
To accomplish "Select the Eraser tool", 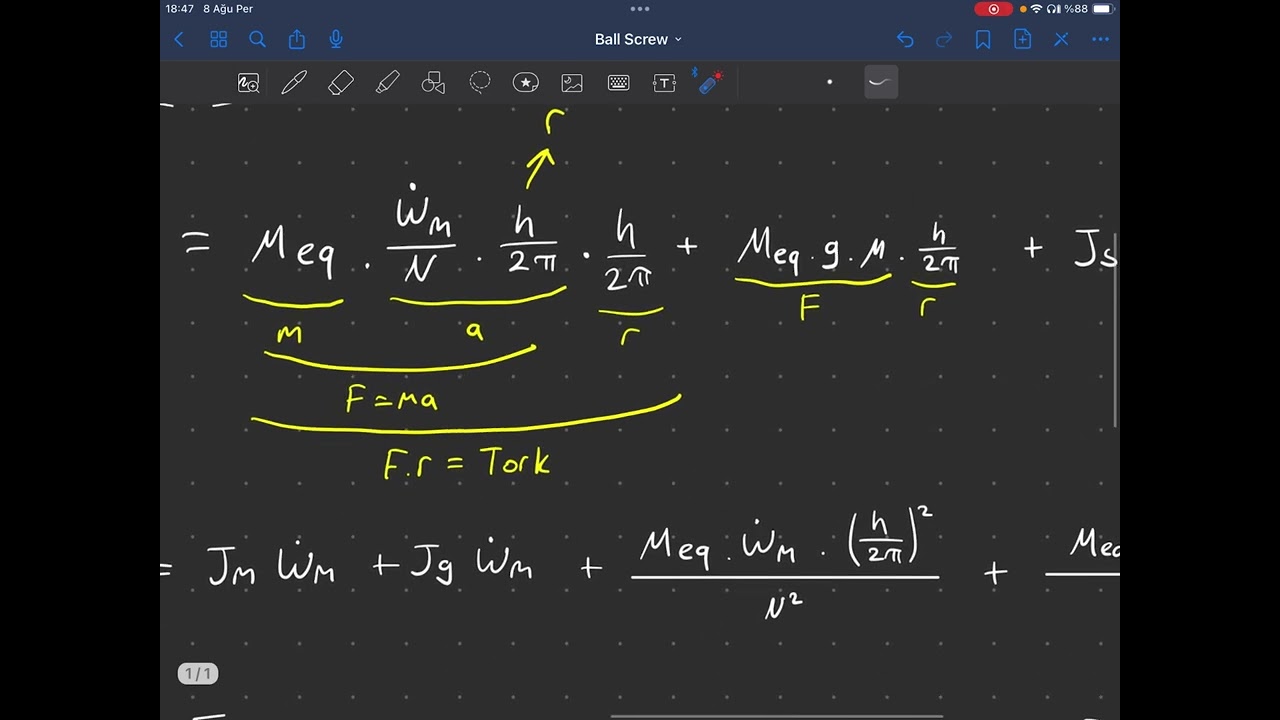I will click(x=341, y=83).
